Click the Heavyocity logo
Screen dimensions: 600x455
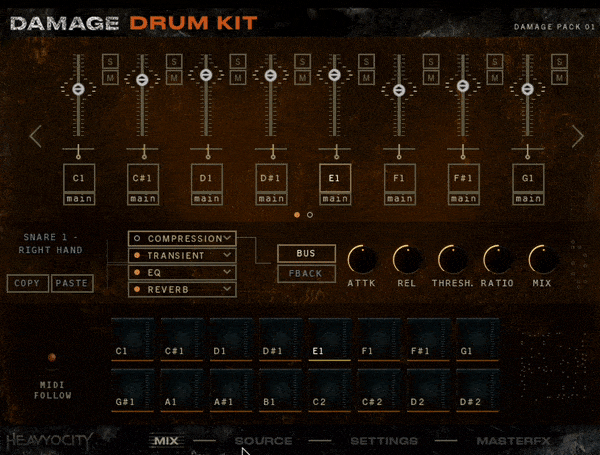pos(50,441)
